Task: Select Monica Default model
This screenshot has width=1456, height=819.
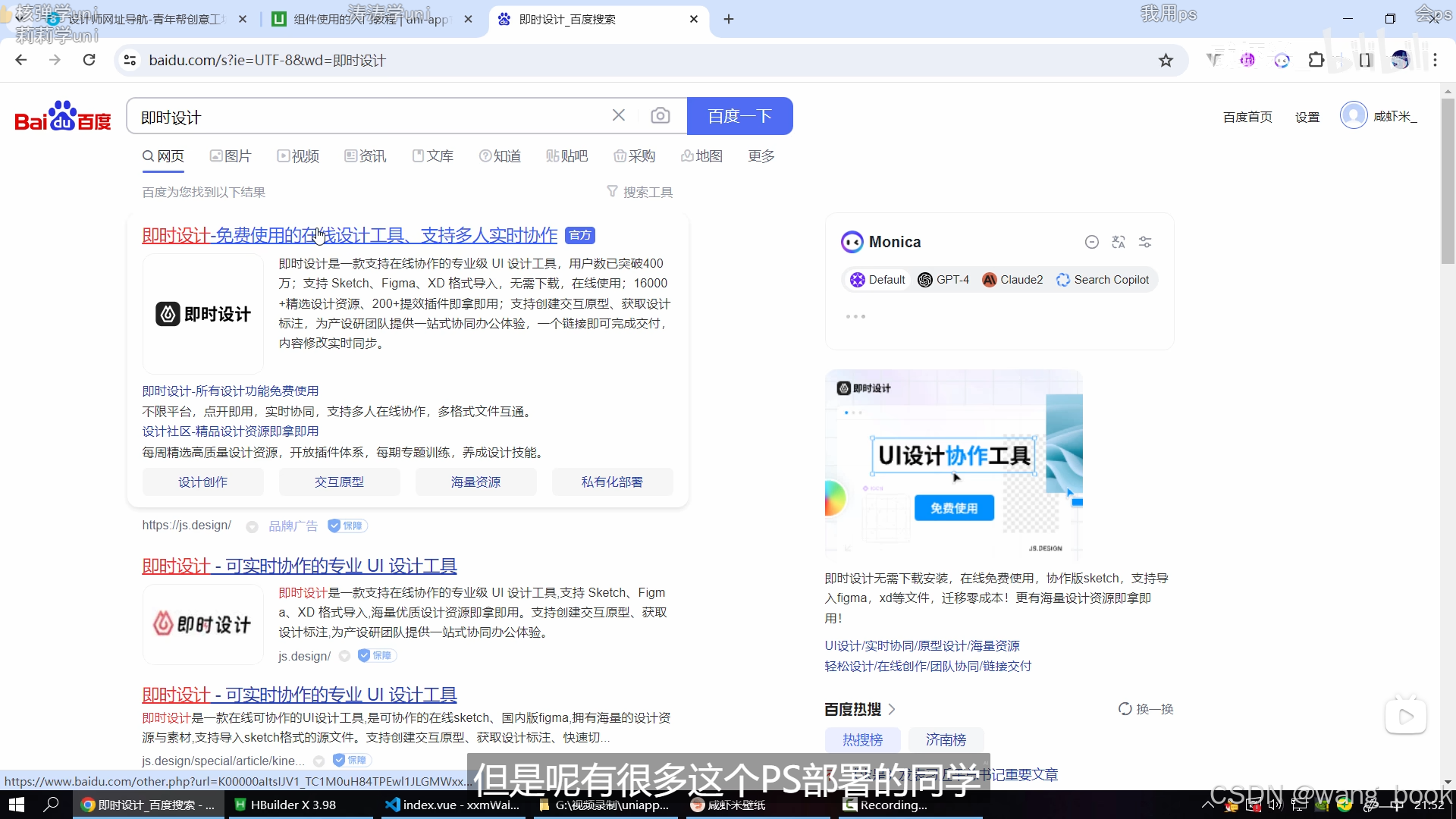Action: [877, 280]
